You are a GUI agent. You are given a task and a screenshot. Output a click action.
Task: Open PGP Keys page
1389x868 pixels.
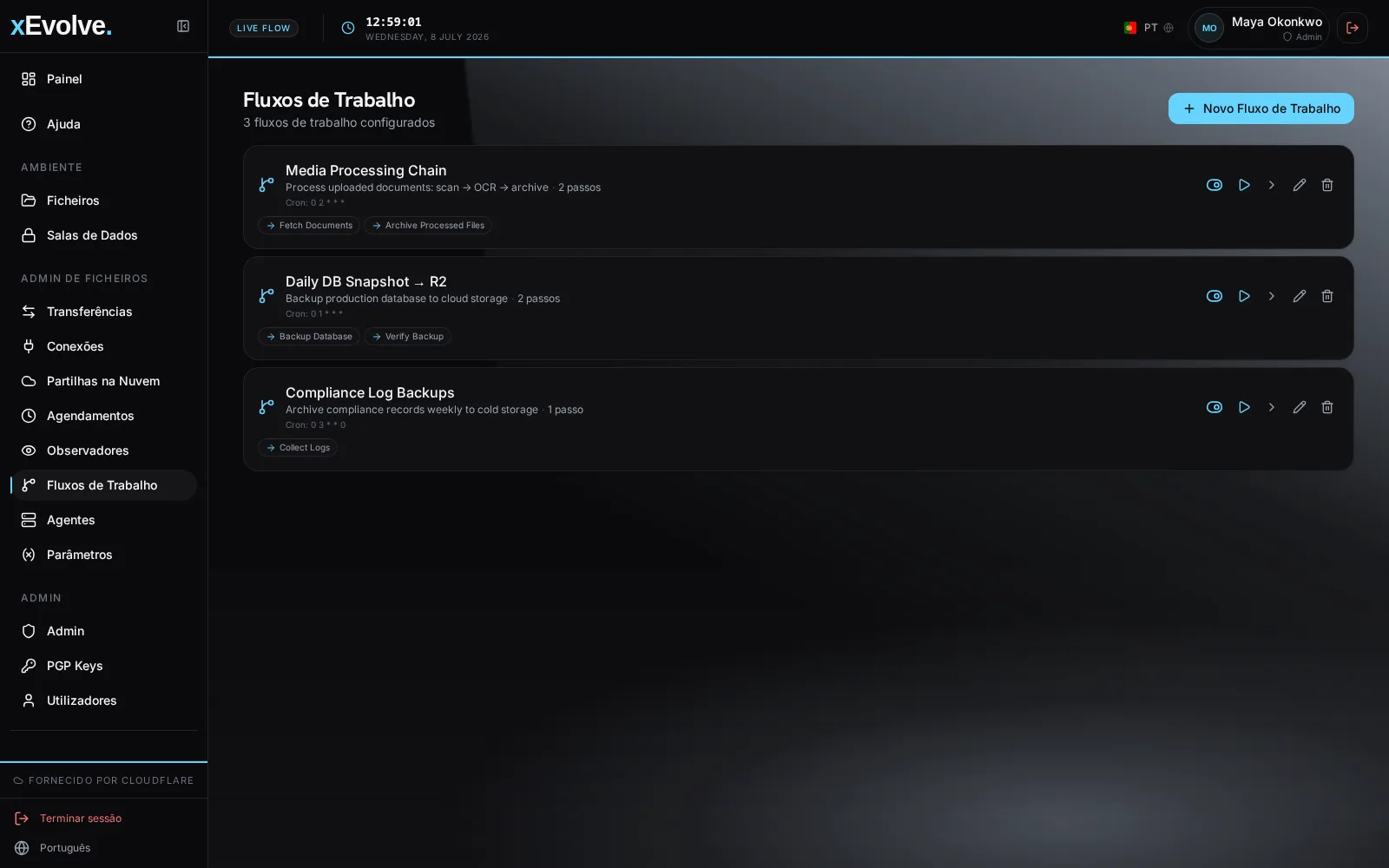point(103,666)
